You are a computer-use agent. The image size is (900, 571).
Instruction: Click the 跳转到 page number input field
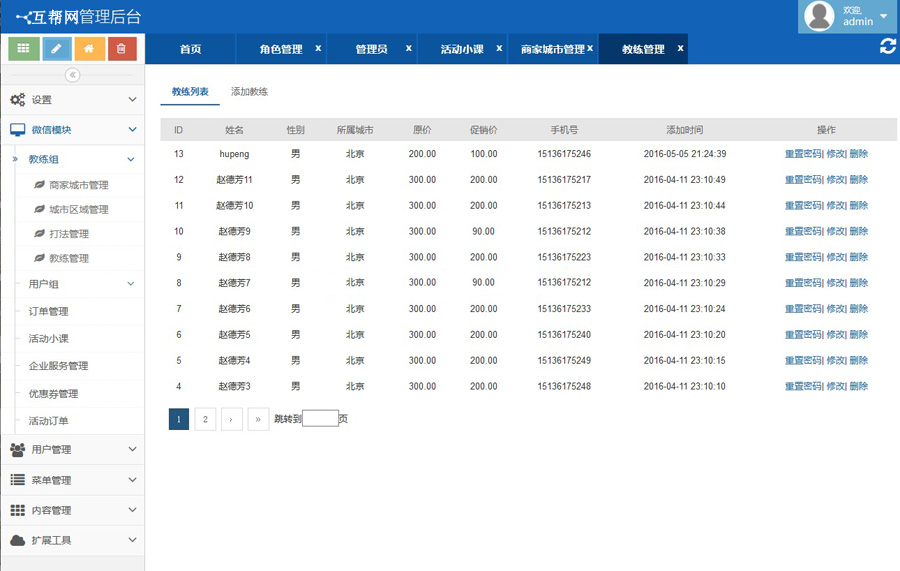320,419
